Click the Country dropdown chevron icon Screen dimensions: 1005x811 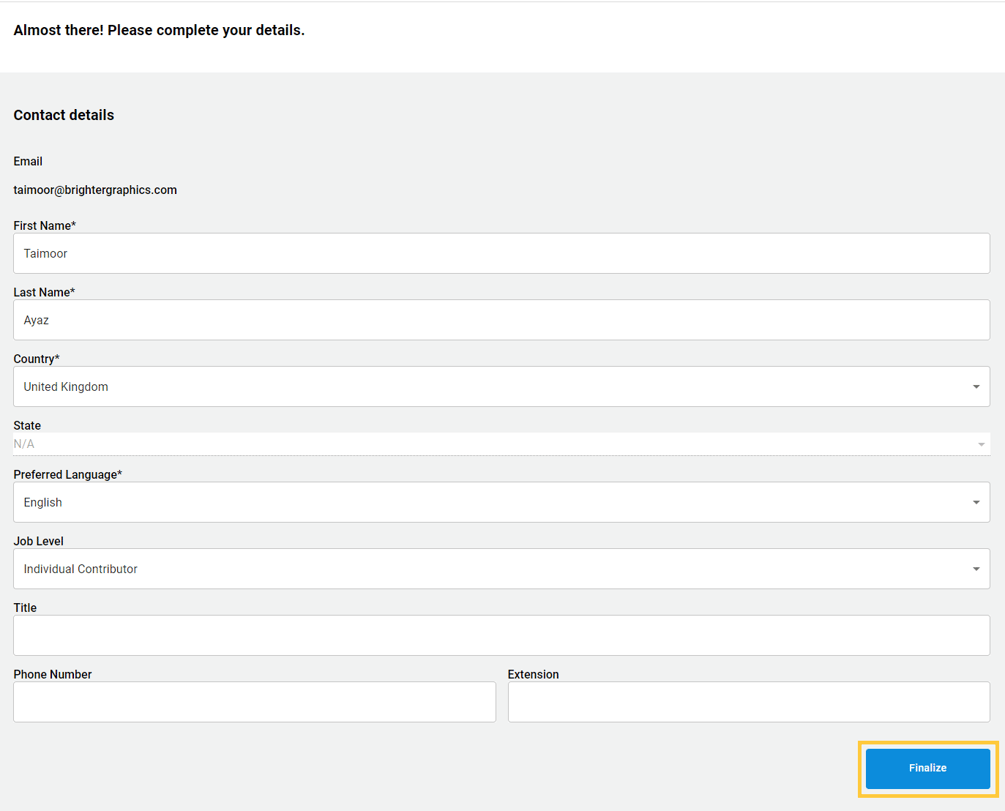[977, 386]
